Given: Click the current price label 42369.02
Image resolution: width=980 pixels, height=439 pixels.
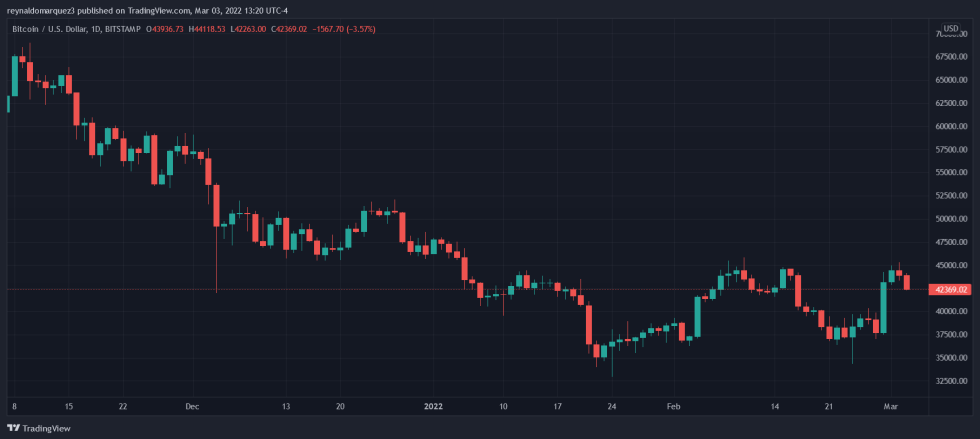Looking at the screenshot, I should (x=952, y=290).
